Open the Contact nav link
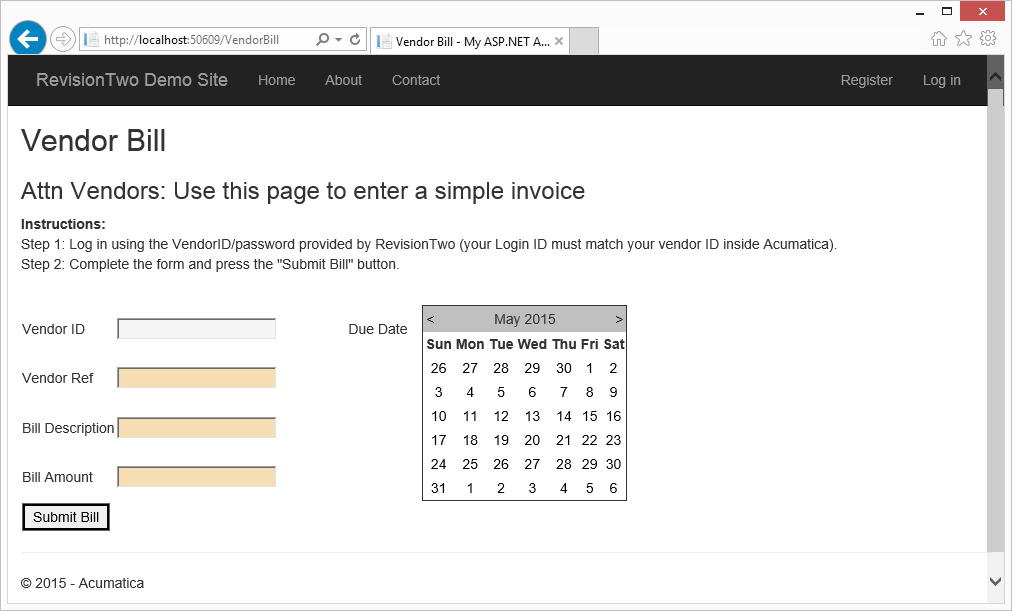The image size is (1012, 611). click(x=416, y=80)
